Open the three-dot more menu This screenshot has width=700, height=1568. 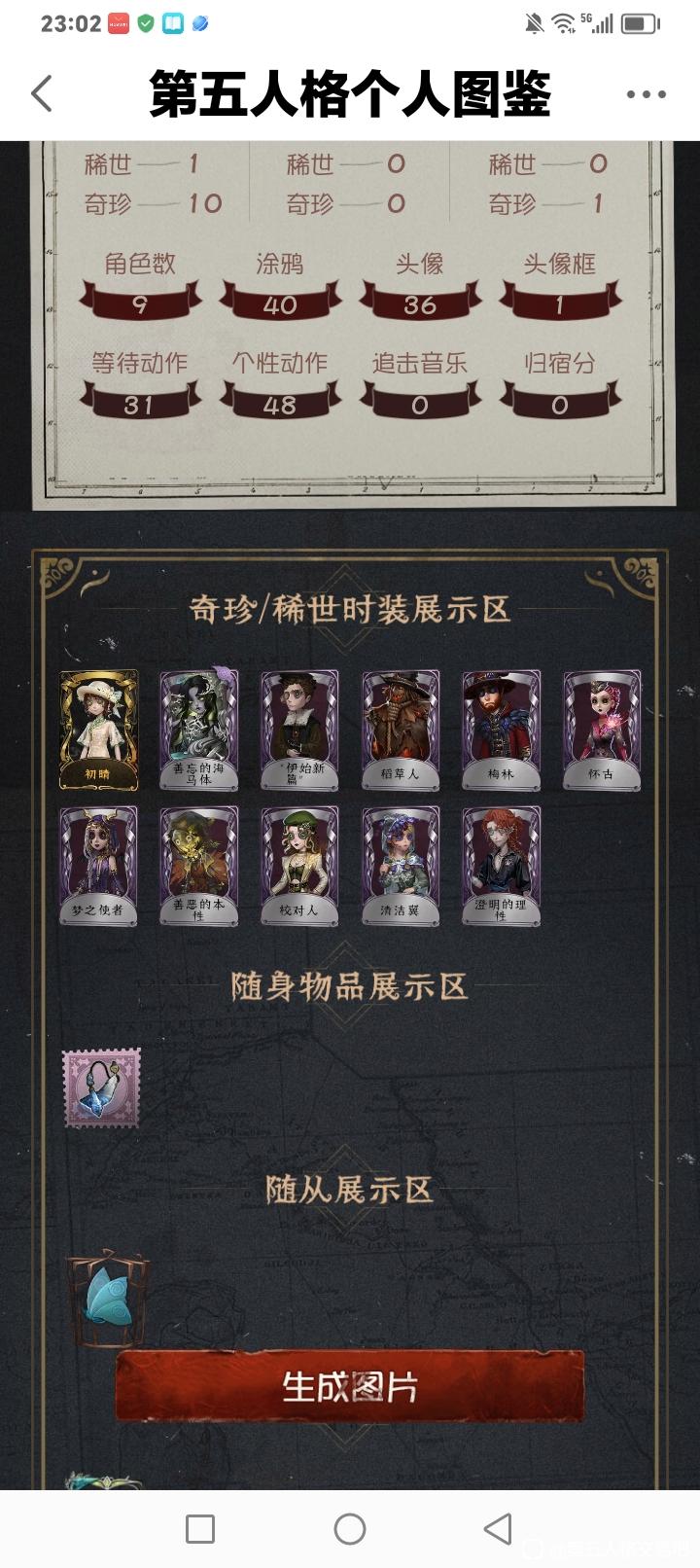click(646, 94)
